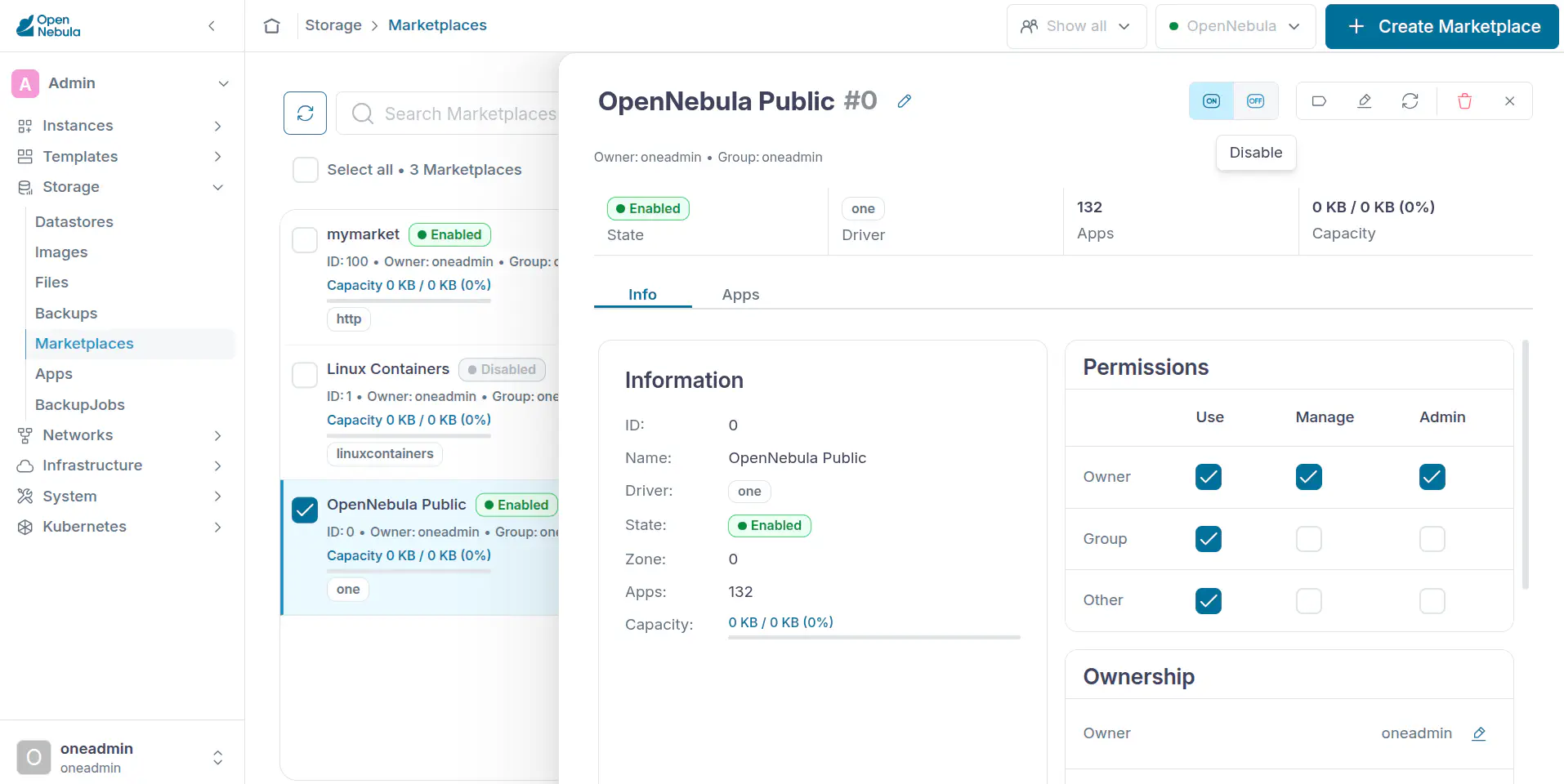This screenshot has height=784, width=1564.
Task: Switch to the Info tab
Action: point(642,295)
